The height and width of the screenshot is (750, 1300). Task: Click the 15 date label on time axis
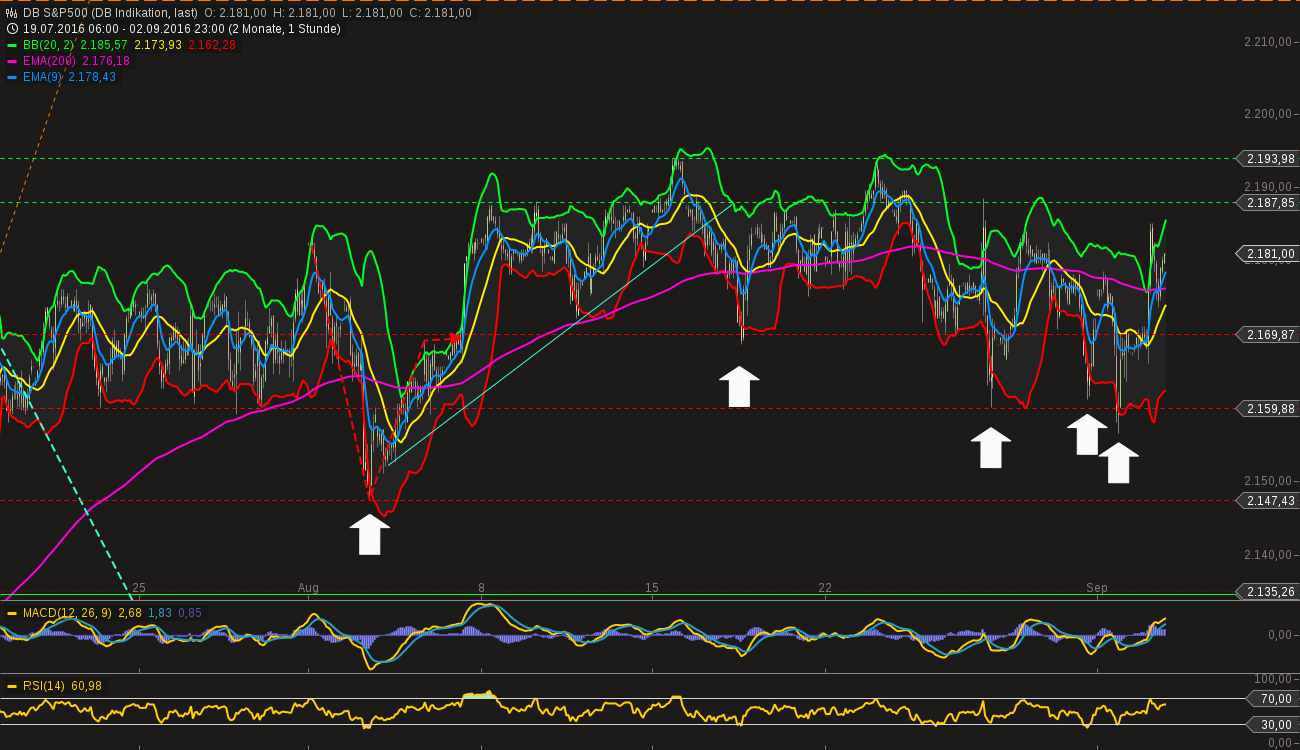[x=652, y=588]
